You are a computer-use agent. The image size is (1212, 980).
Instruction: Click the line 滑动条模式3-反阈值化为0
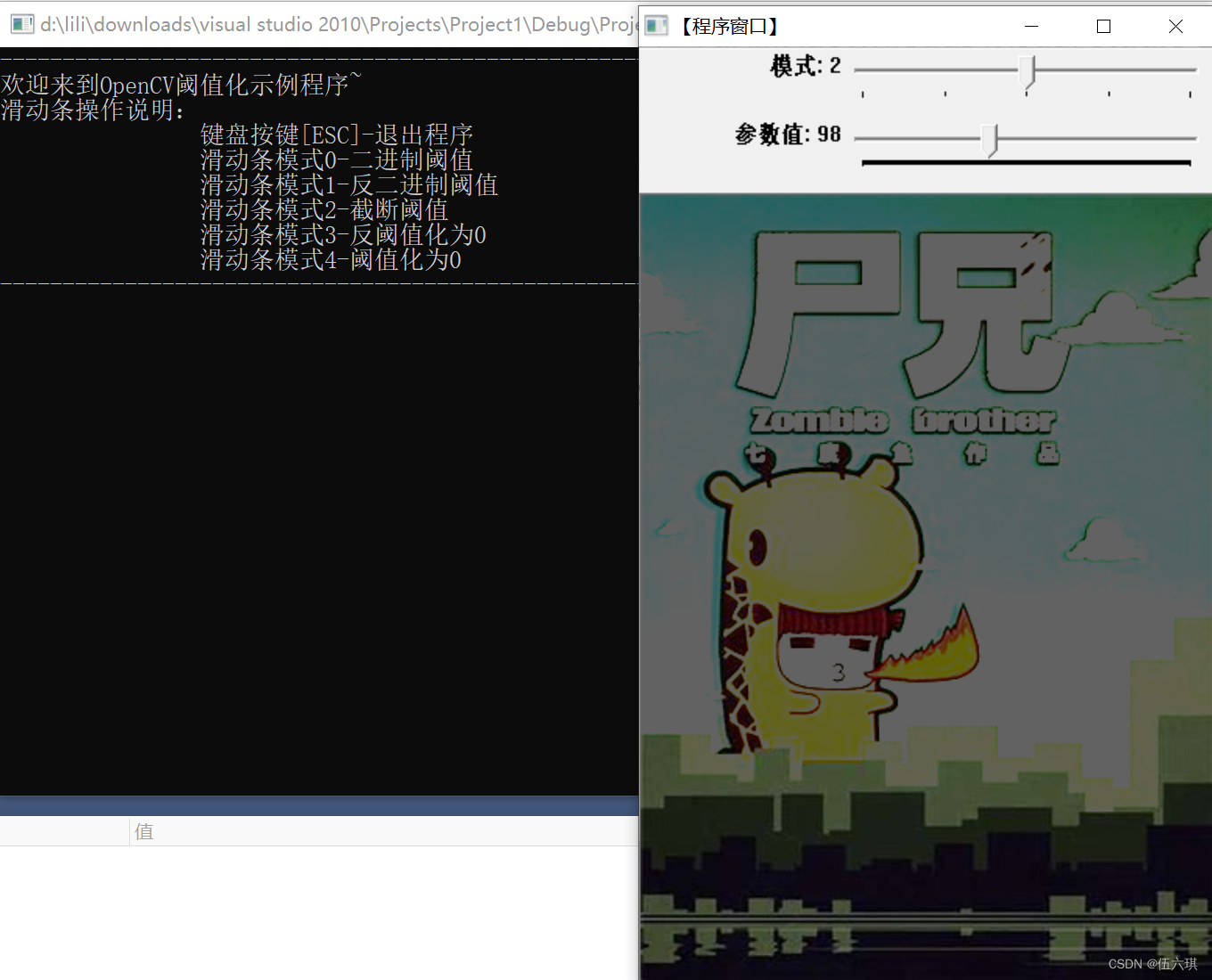(x=343, y=234)
